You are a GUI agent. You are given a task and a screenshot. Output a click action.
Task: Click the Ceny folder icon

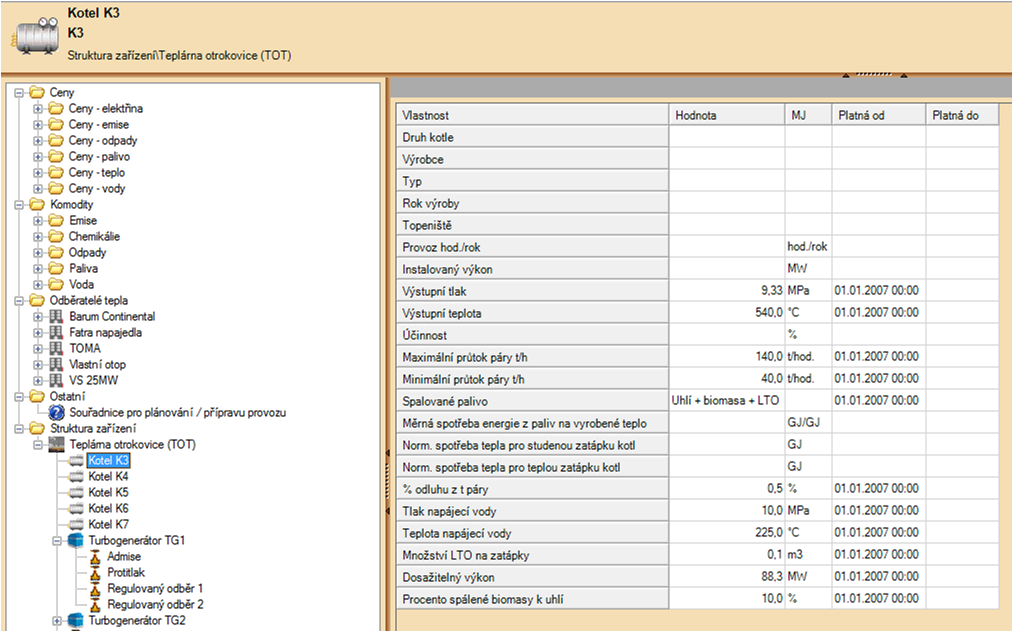37,92
